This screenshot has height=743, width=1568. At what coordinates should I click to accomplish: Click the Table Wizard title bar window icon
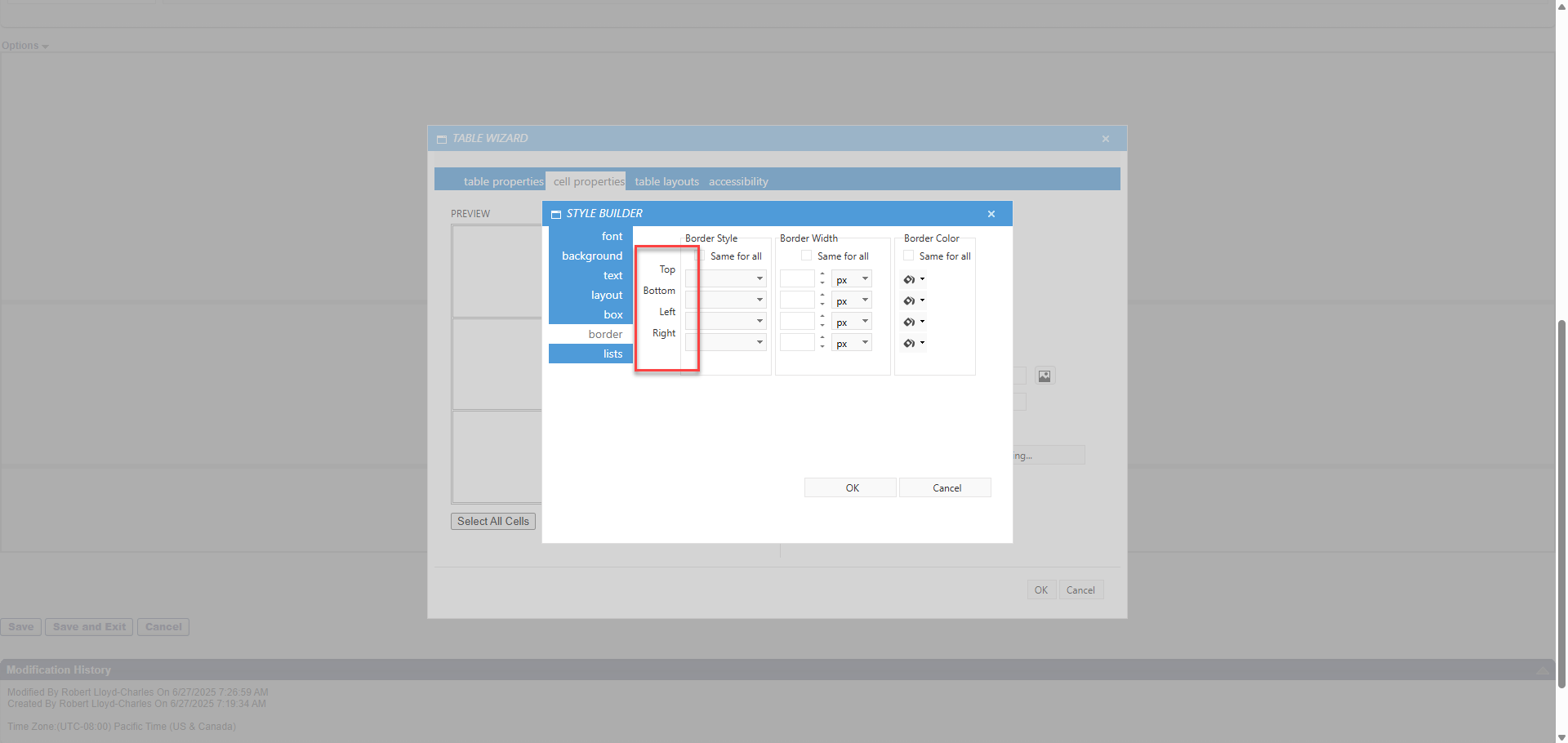[442, 139]
